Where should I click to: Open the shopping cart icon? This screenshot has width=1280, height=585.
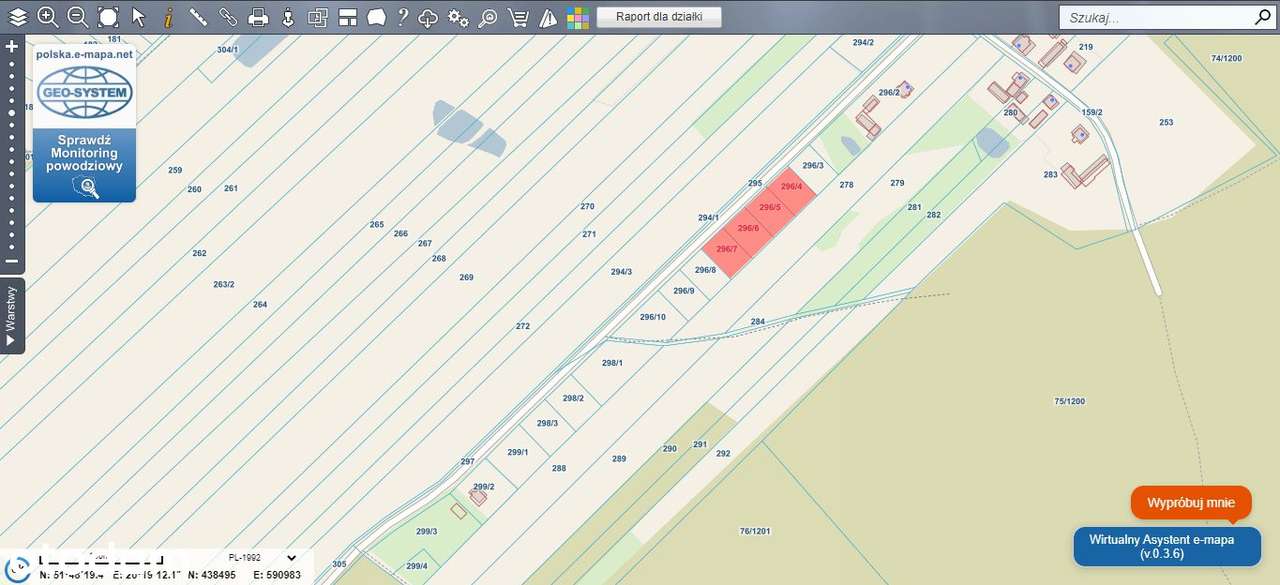click(518, 17)
